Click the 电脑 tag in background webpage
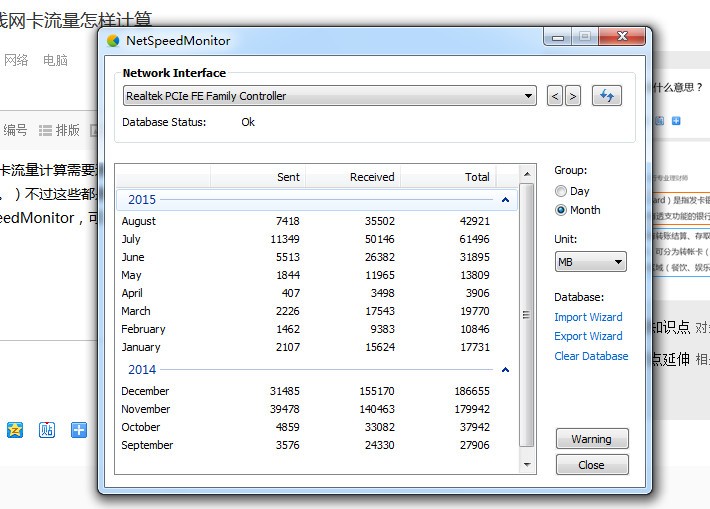Screen dimensions: 710x509 (55, 60)
